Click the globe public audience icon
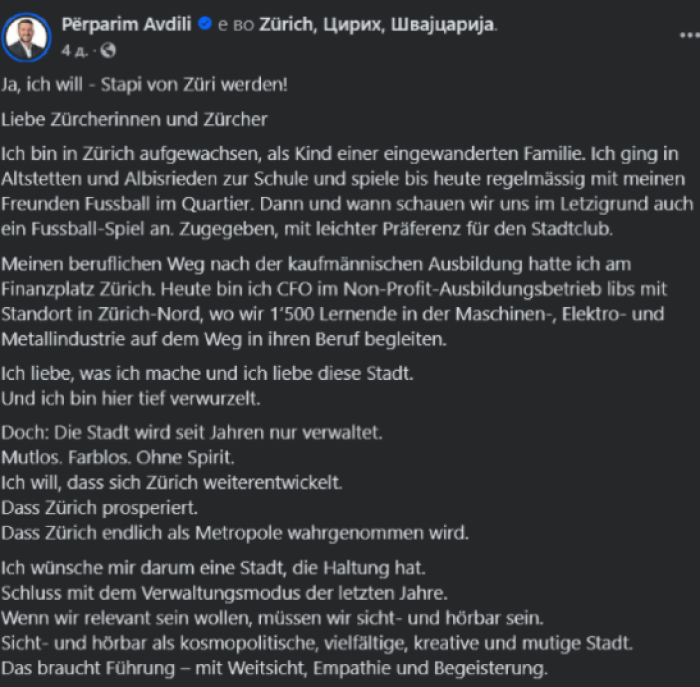This screenshot has width=700, height=687. [108, 50]
